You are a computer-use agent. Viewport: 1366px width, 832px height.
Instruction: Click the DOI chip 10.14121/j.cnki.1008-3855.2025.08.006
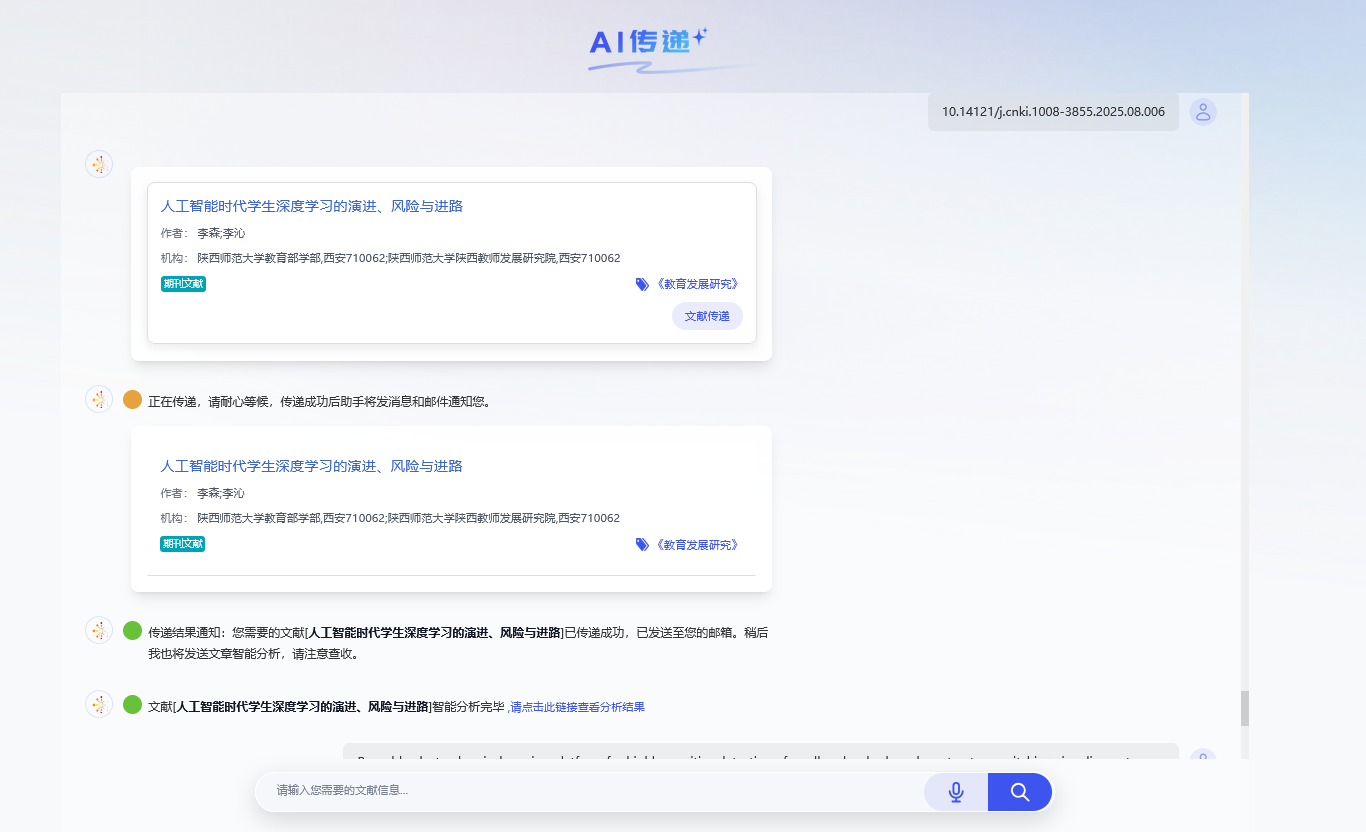(x=1053, y=111)
